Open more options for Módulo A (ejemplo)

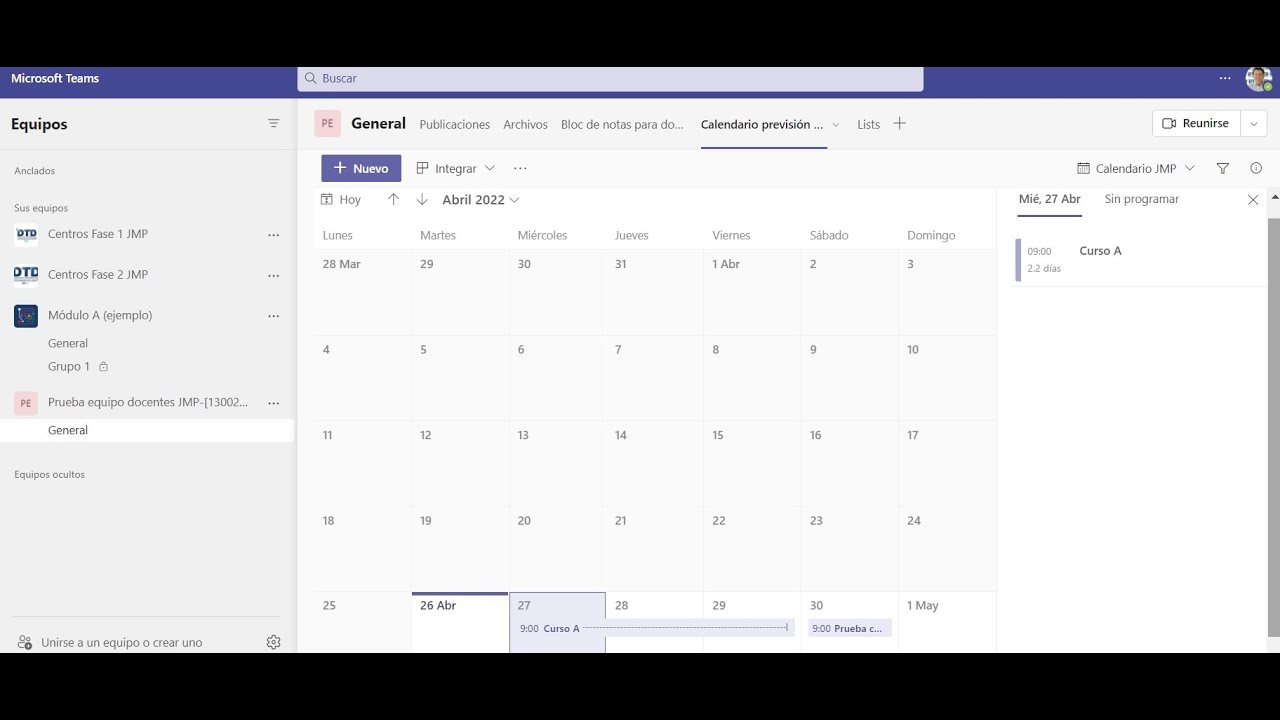[273, 316]
